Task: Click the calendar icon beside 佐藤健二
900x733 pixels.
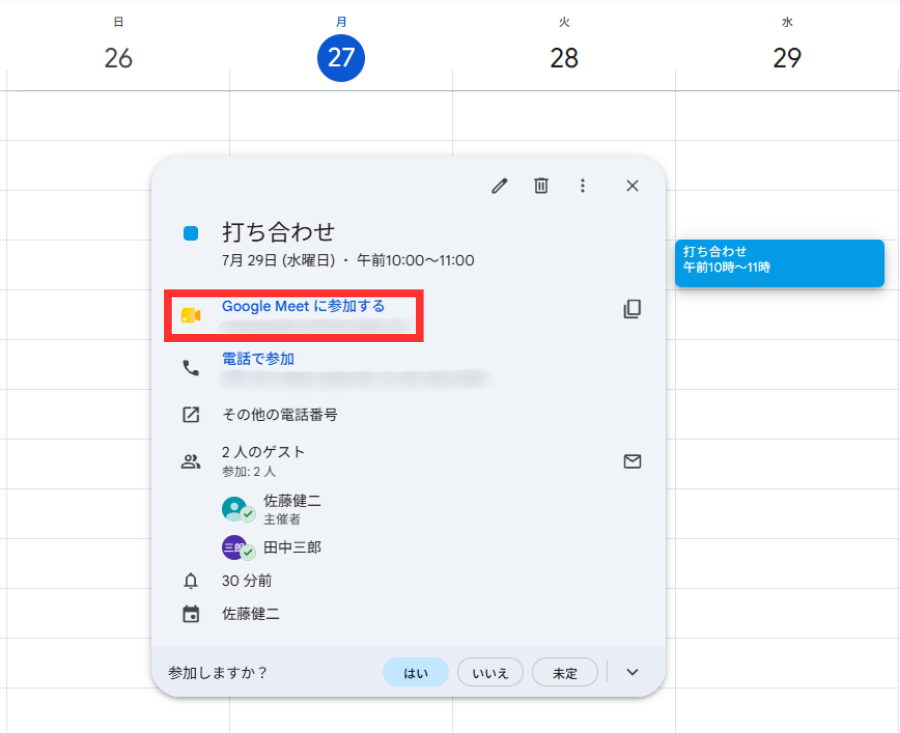Action: [x=191, y=614]
